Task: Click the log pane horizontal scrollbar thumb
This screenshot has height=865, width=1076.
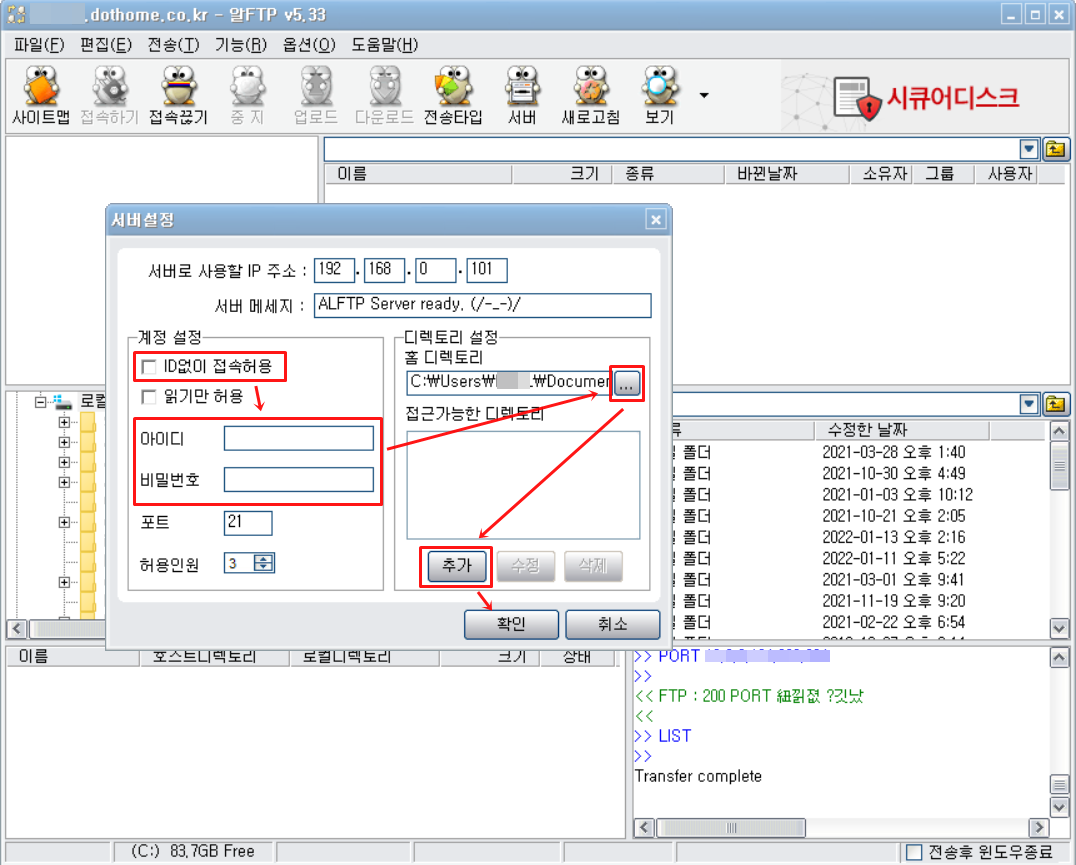Action: [x=732, y=828]
